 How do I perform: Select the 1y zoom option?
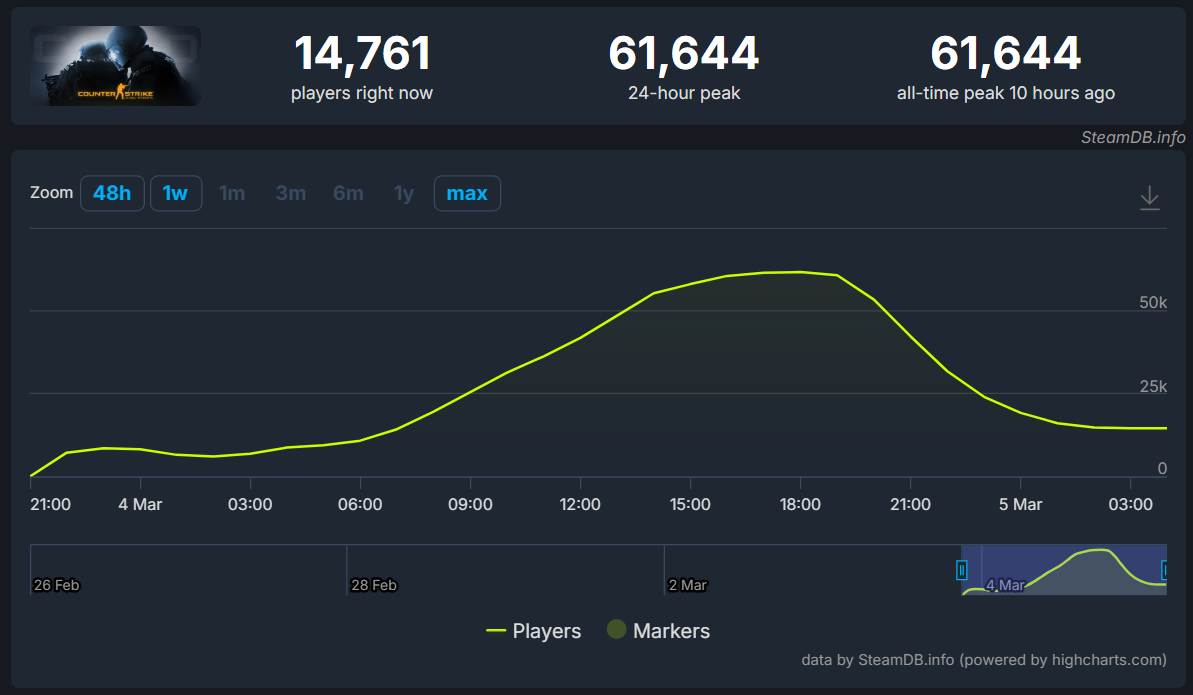(403, 193)
